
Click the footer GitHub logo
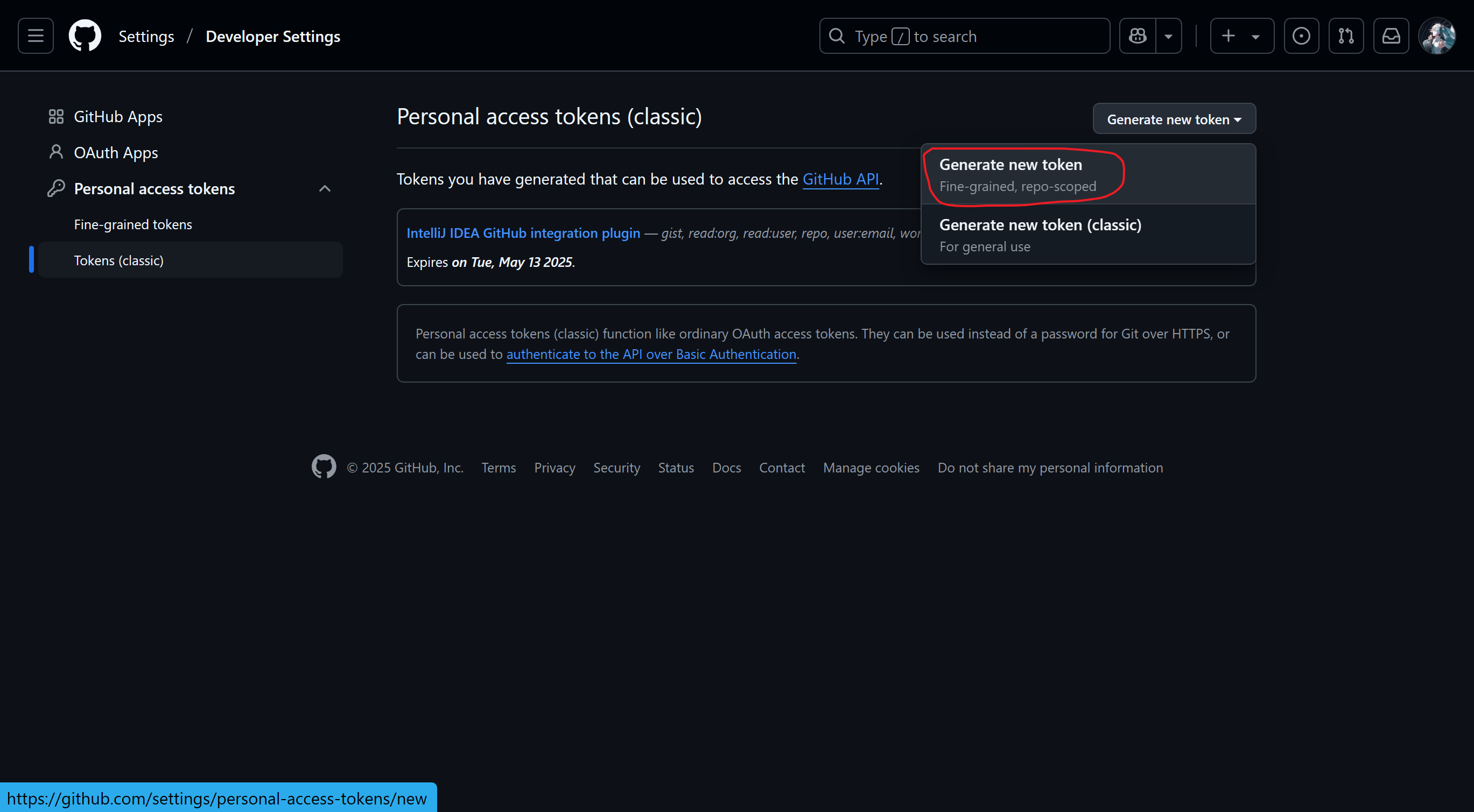(324, 467)
